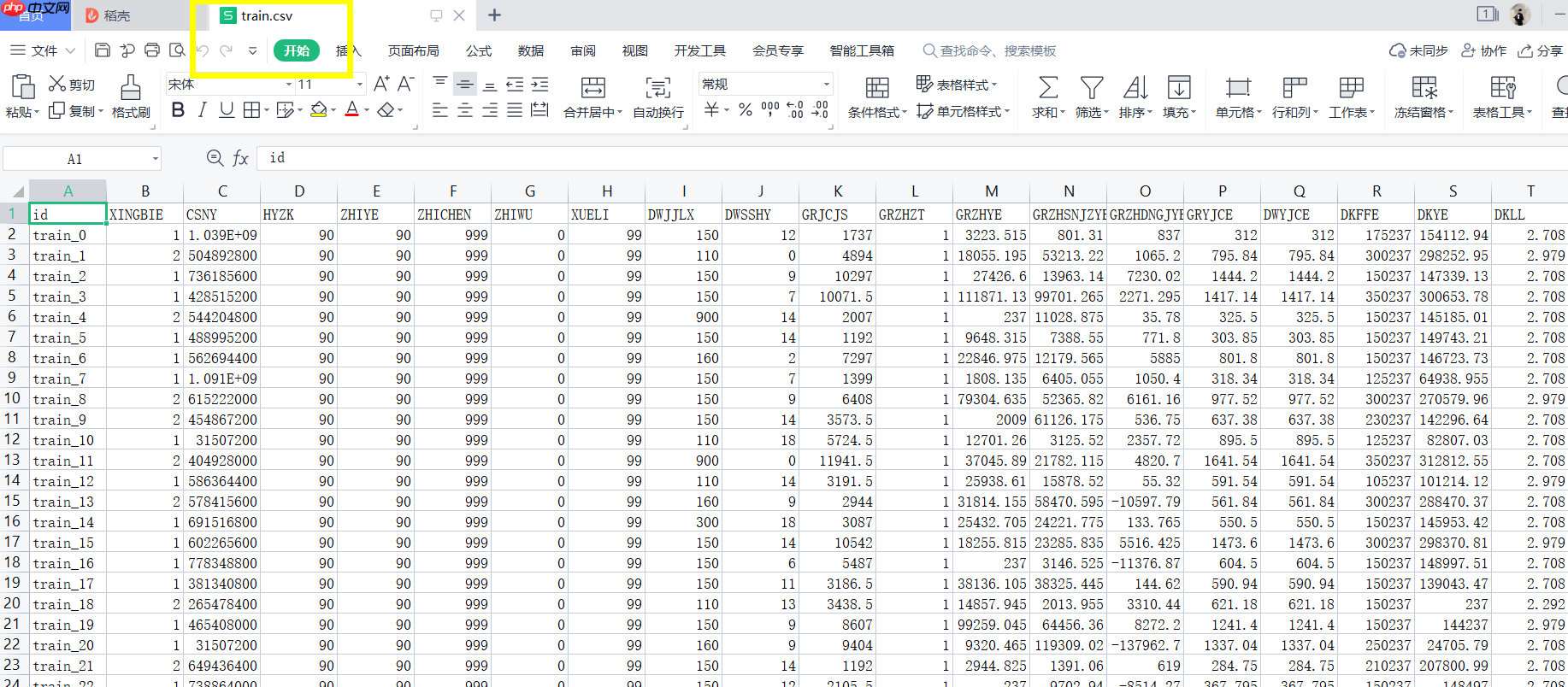This screenshot has height=687, width=1568.
Task: Toggle Underline formatting
Action: click(x=226, y=110)
